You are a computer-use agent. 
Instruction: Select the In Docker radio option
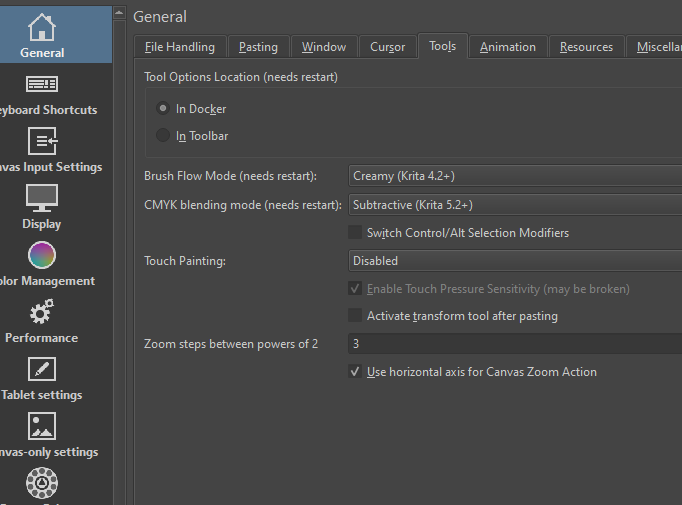tap(163, 109)
